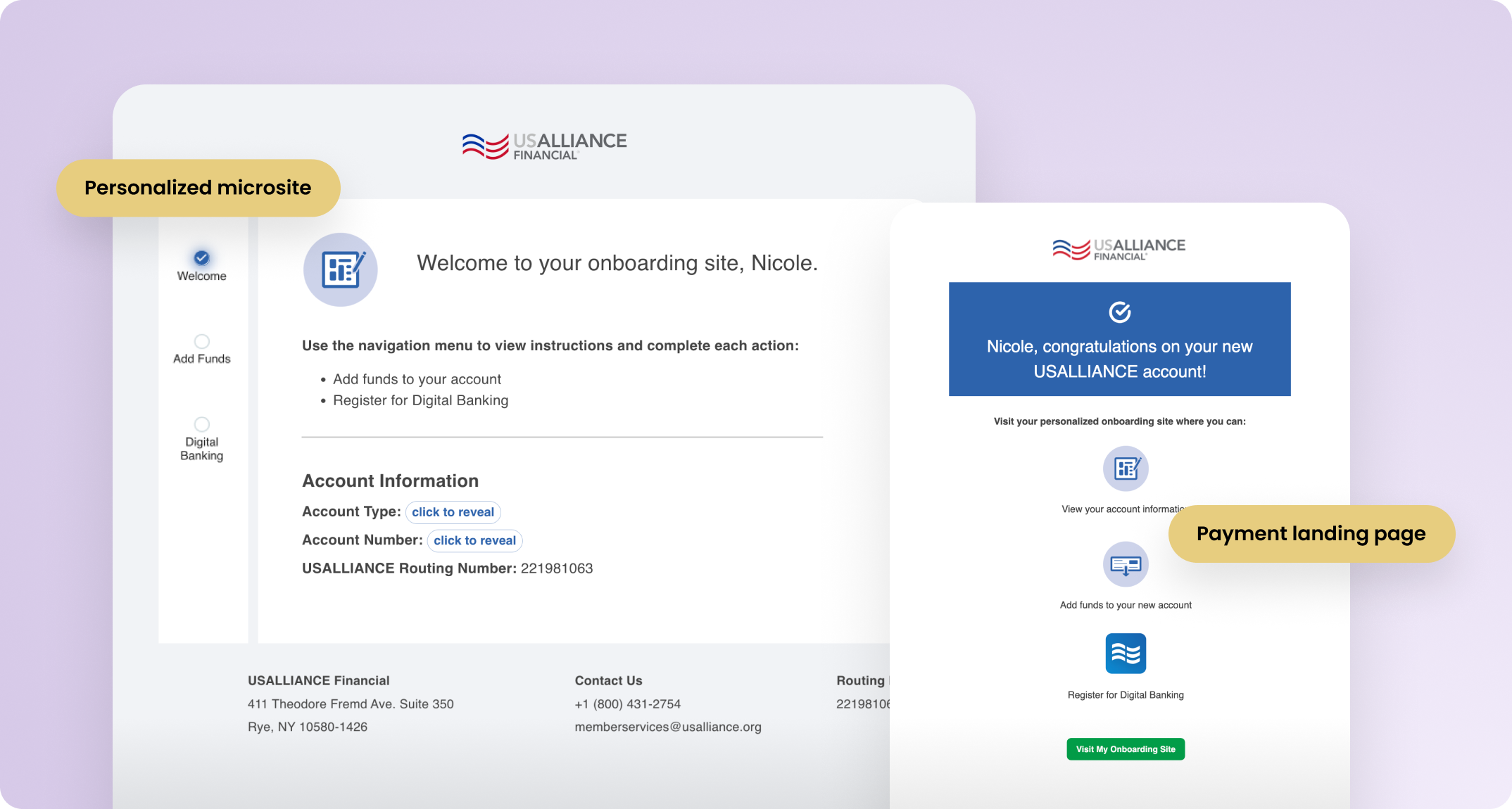
Task: Click the white checkmark circle in blue banner
Action: [x=1119, y=312]
